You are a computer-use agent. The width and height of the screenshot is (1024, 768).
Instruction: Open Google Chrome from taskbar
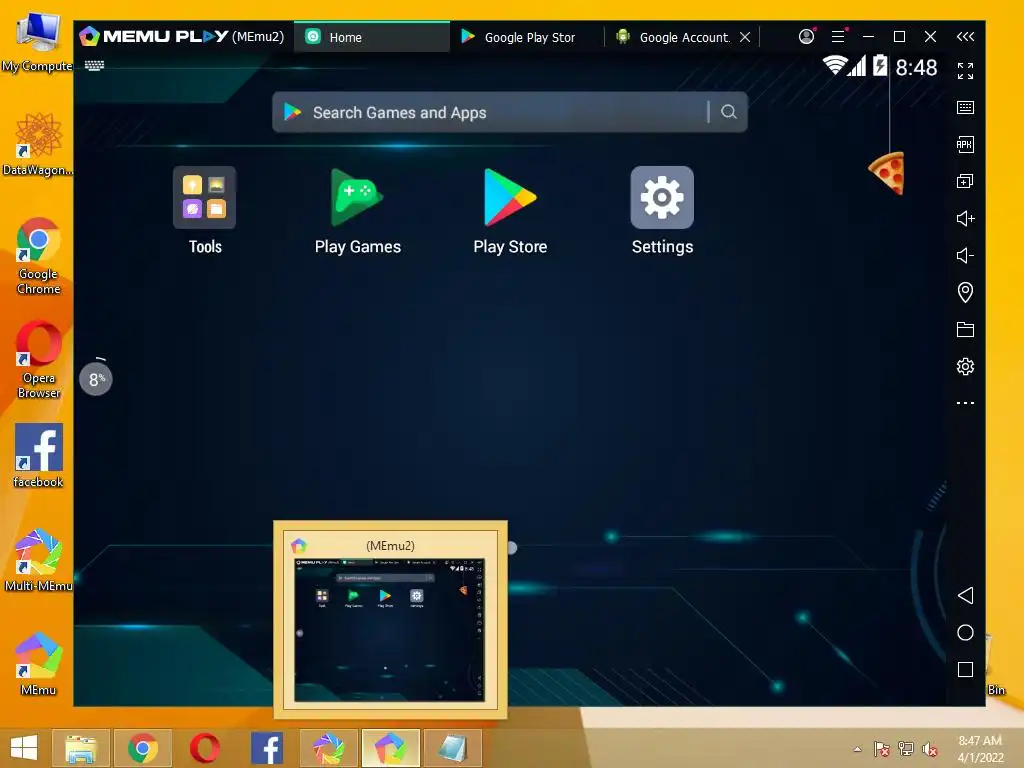click(142, 748)
